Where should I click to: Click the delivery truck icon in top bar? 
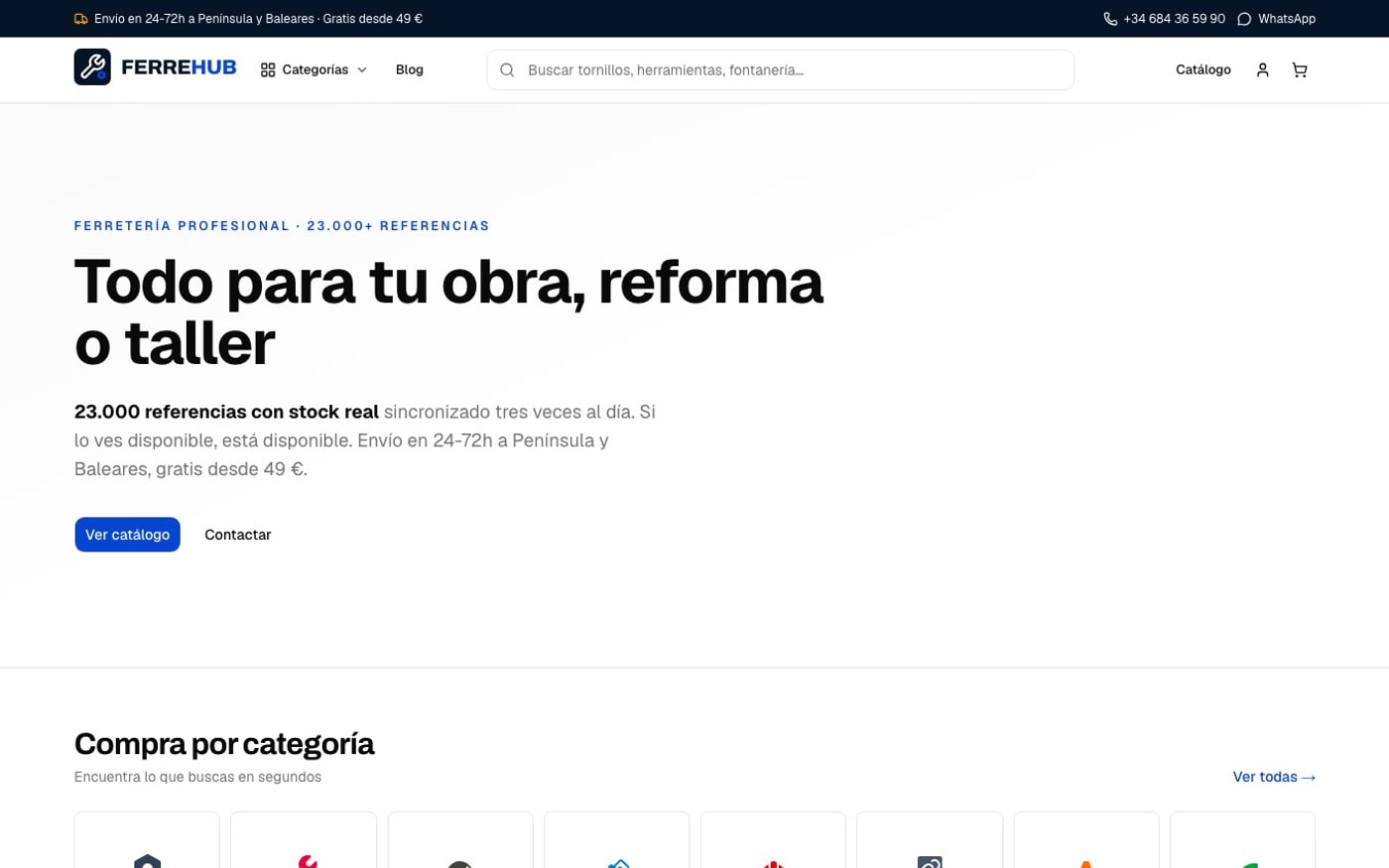pyautogui.click(x=81, y=19)
